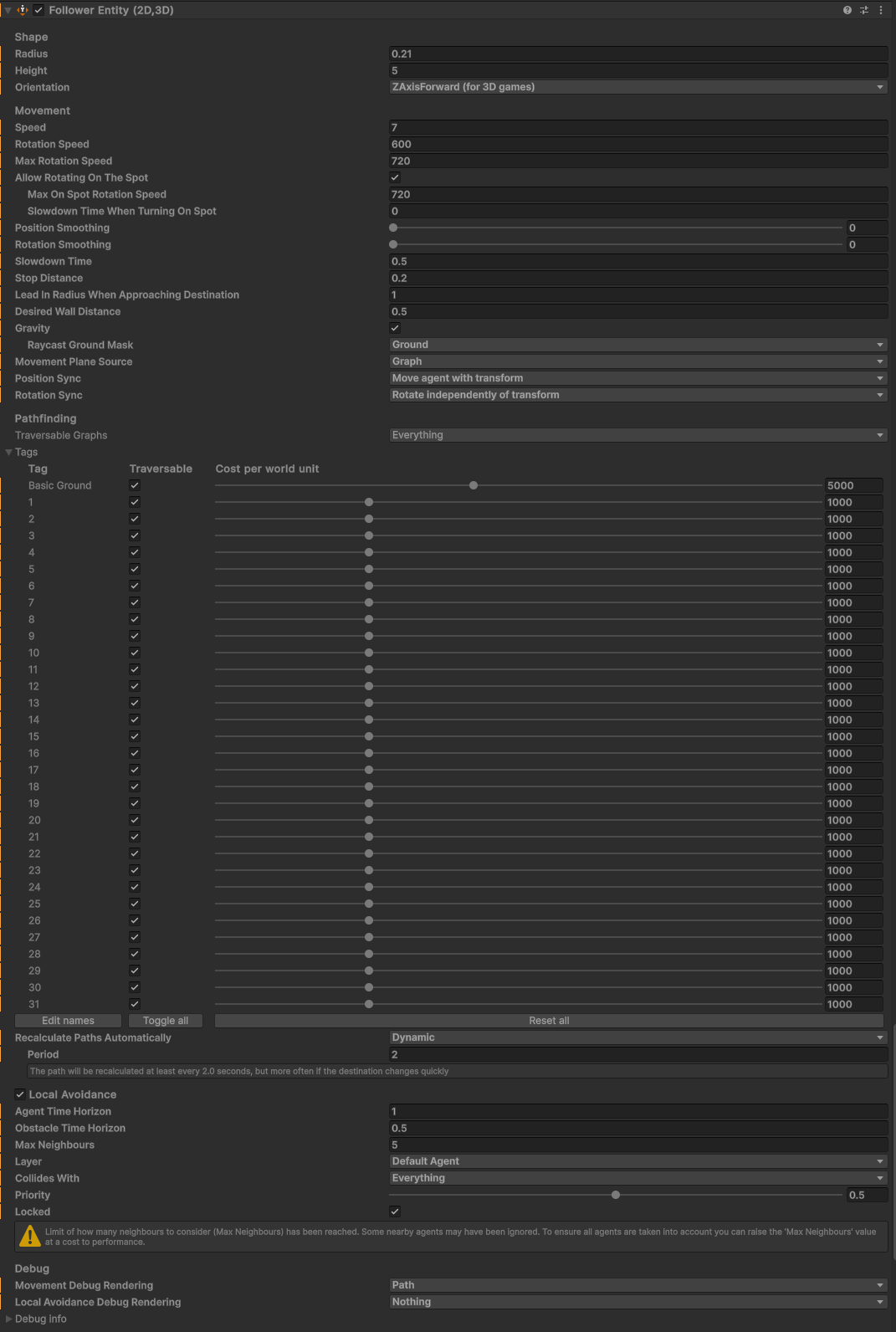The height and width of the screenshot is (1332, 896).
Task: Click the Follower Entity script icon
Action: [23, 10]
